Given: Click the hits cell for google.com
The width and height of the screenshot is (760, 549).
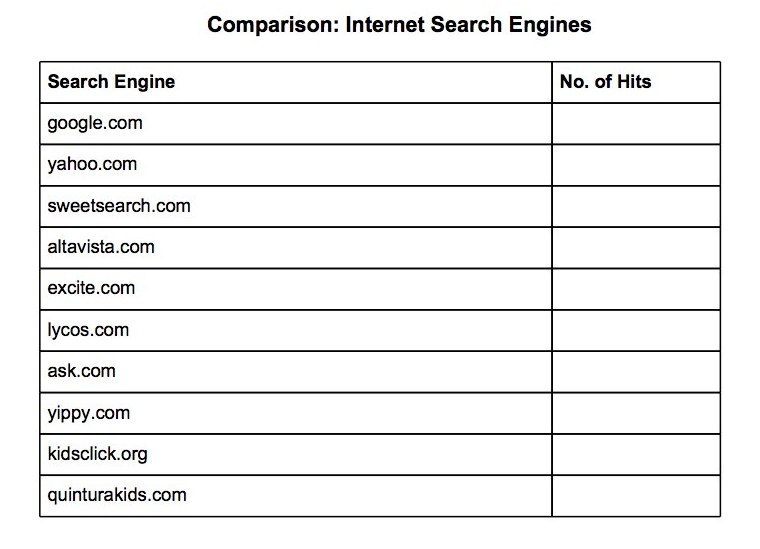Looking at the screenshot, I should pyautogui.click(x=635, y=123).
